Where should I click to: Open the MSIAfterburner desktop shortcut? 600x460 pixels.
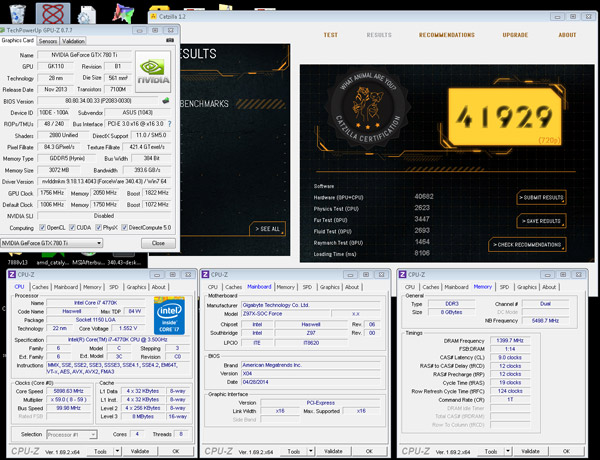tap(88, 258)
